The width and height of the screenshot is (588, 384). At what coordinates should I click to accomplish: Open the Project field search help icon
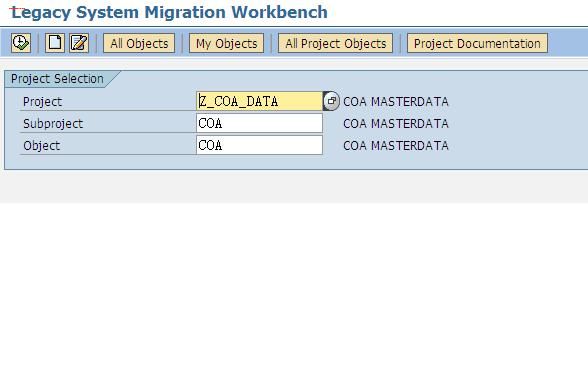point(331,101)
